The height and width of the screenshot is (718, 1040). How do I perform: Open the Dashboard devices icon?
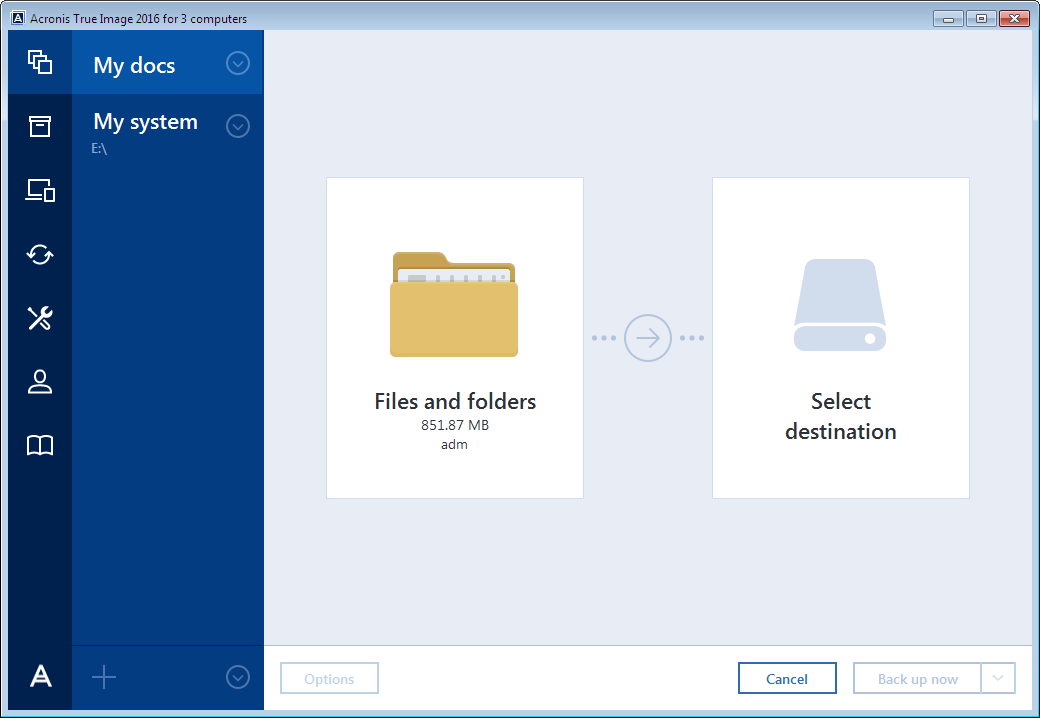click(x=40, y=190)
